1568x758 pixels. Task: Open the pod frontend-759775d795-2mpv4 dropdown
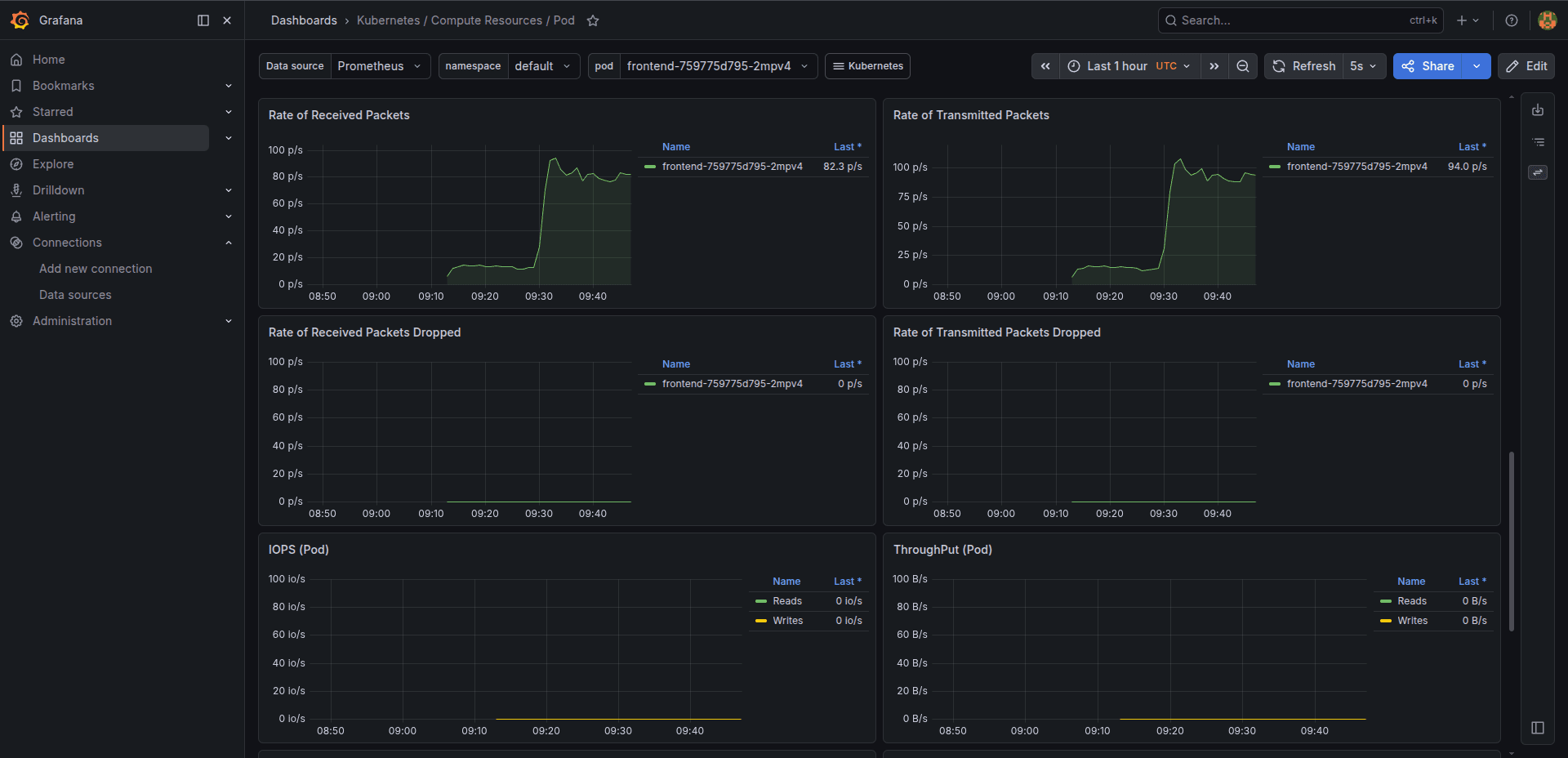pos(718,66)
